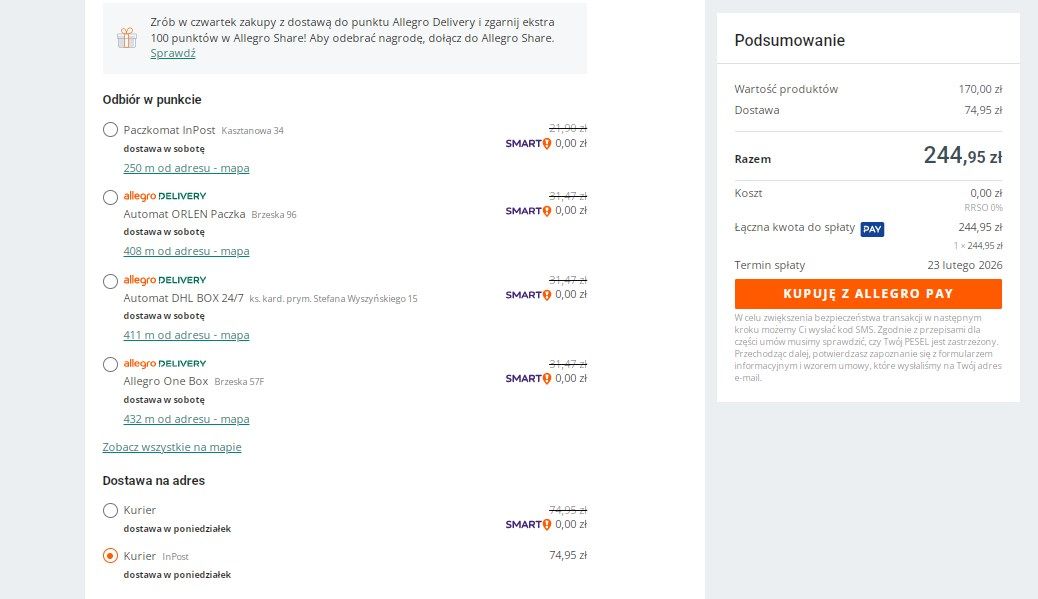Click the PAY badge in the summary

872,229
